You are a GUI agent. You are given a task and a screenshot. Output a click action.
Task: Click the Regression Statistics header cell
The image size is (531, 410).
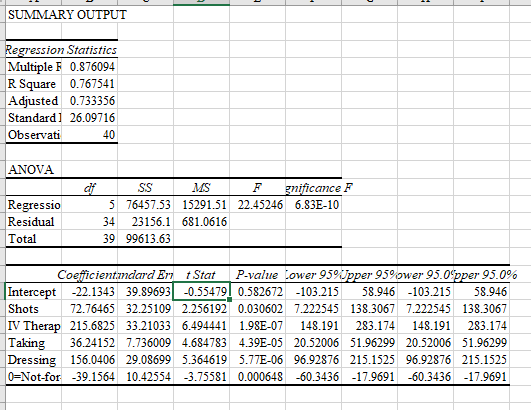[x=62, y=50]
